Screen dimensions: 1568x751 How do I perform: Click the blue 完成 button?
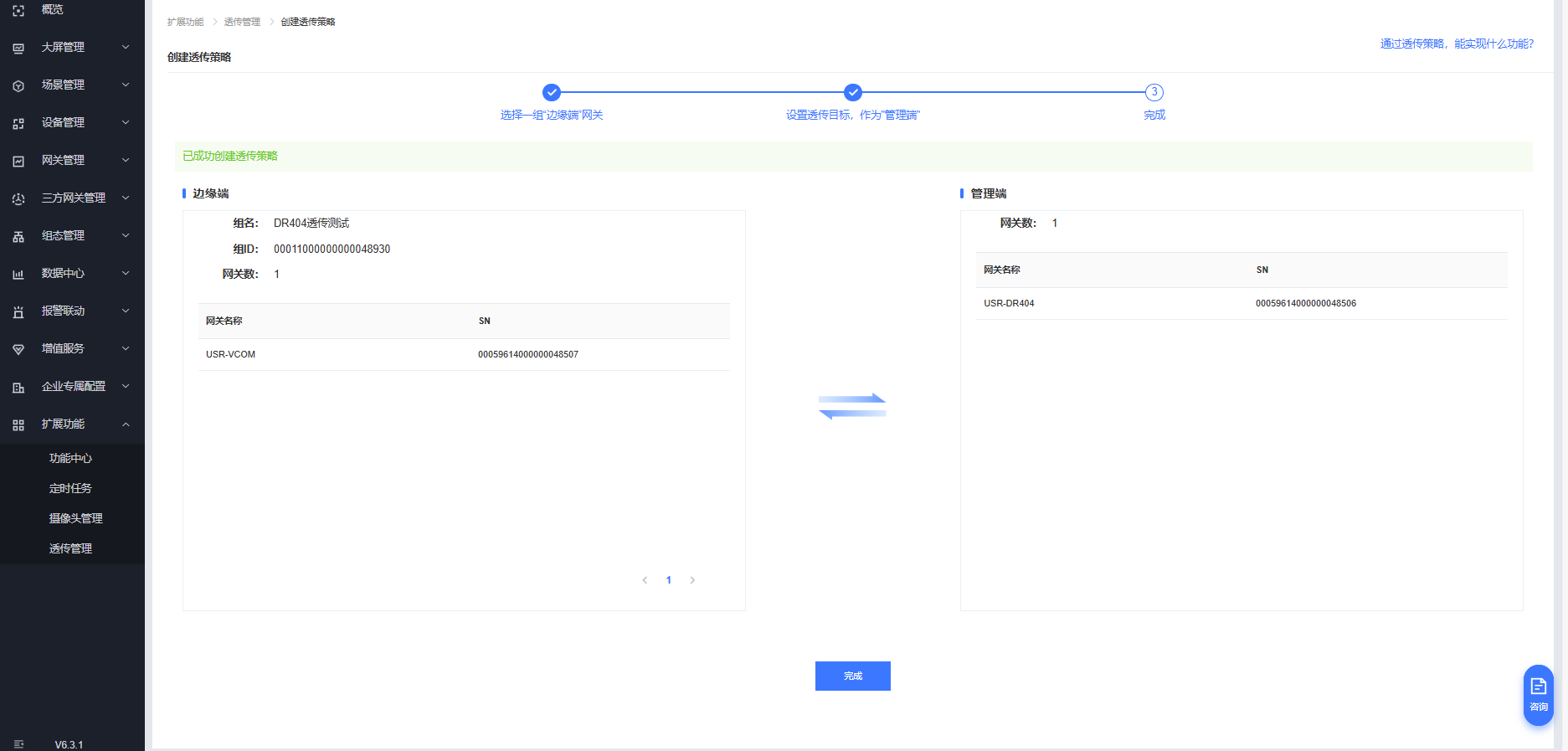pos(852,676)
